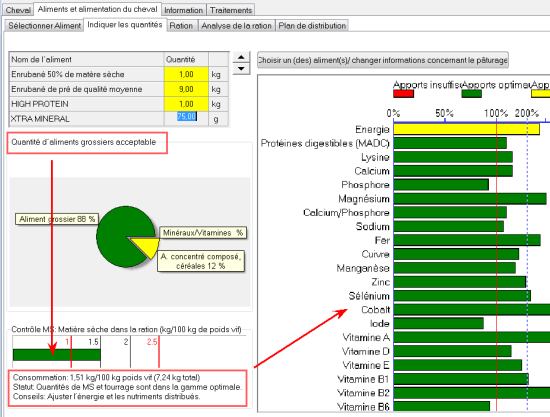Image resolution: width=550 pixels, height=417 pixels.
Task: Edit quantity 1,00 for HIGH PROTEIN
Action: (186, 104)
